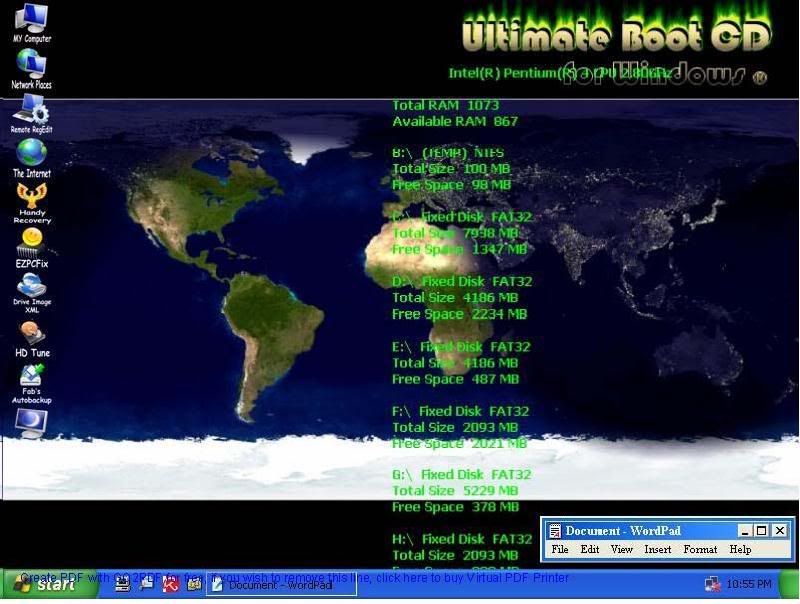Click the 'F:\ Fixed Disk FAT32' line
This screenshot has height=604, width=800.
click(x=460, y=411)
